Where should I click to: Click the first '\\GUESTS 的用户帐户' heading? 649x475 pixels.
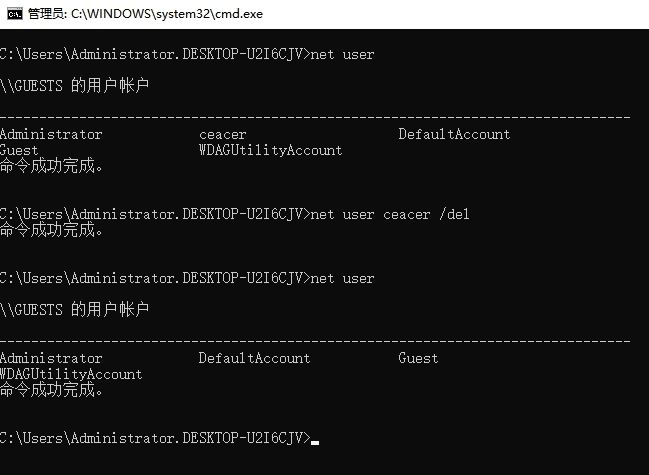click(x=75, y=86)
